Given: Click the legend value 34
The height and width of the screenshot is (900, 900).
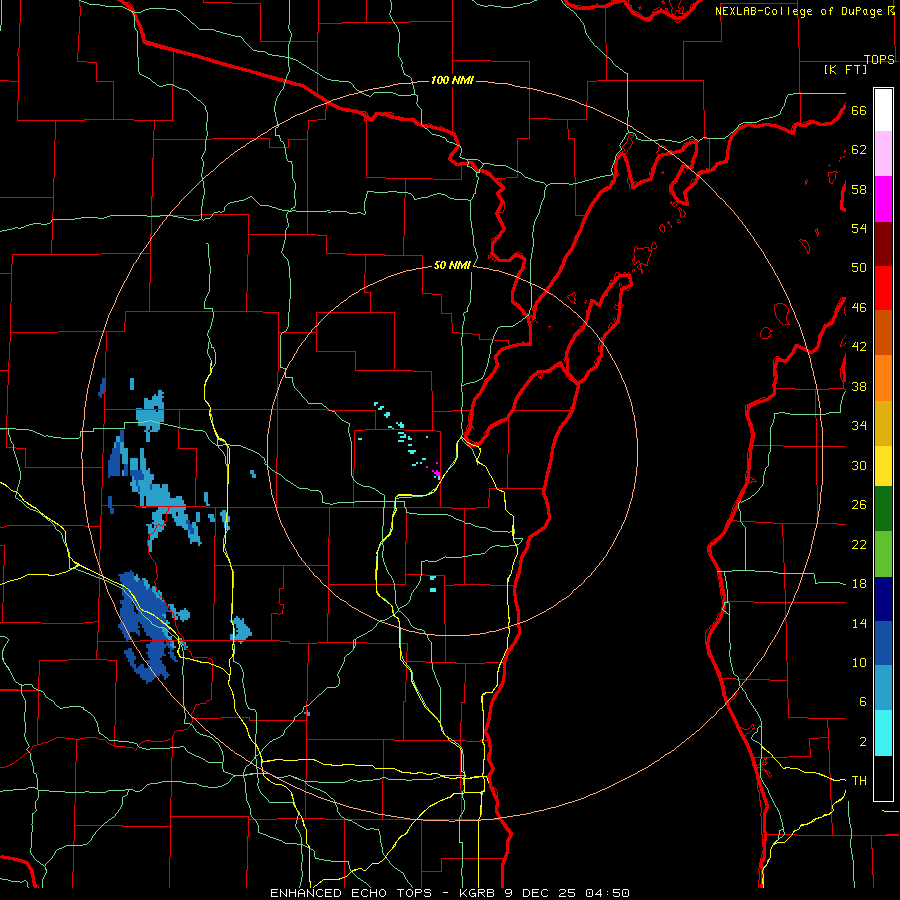Looking at the screenshot, I should (x=859, y=425).
